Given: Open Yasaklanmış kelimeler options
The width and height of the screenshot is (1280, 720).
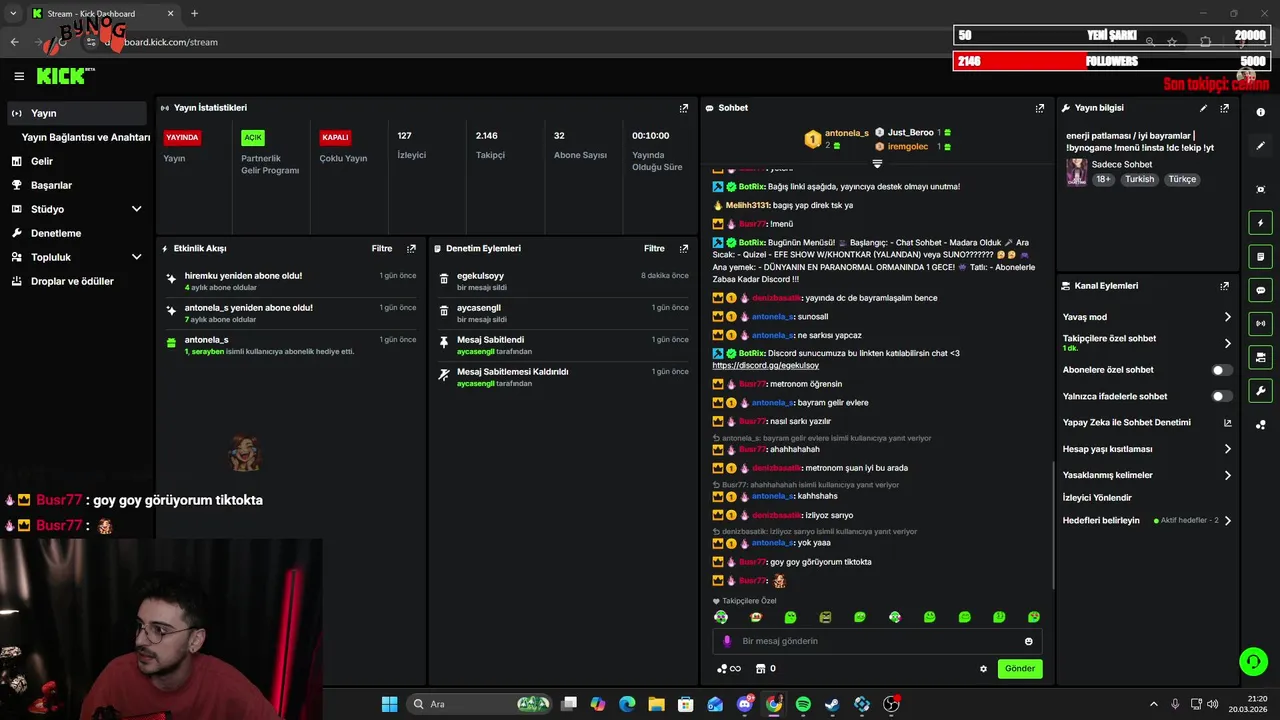Looking at the screenshot, I should pyautogui.click(x=1228, y=475).
